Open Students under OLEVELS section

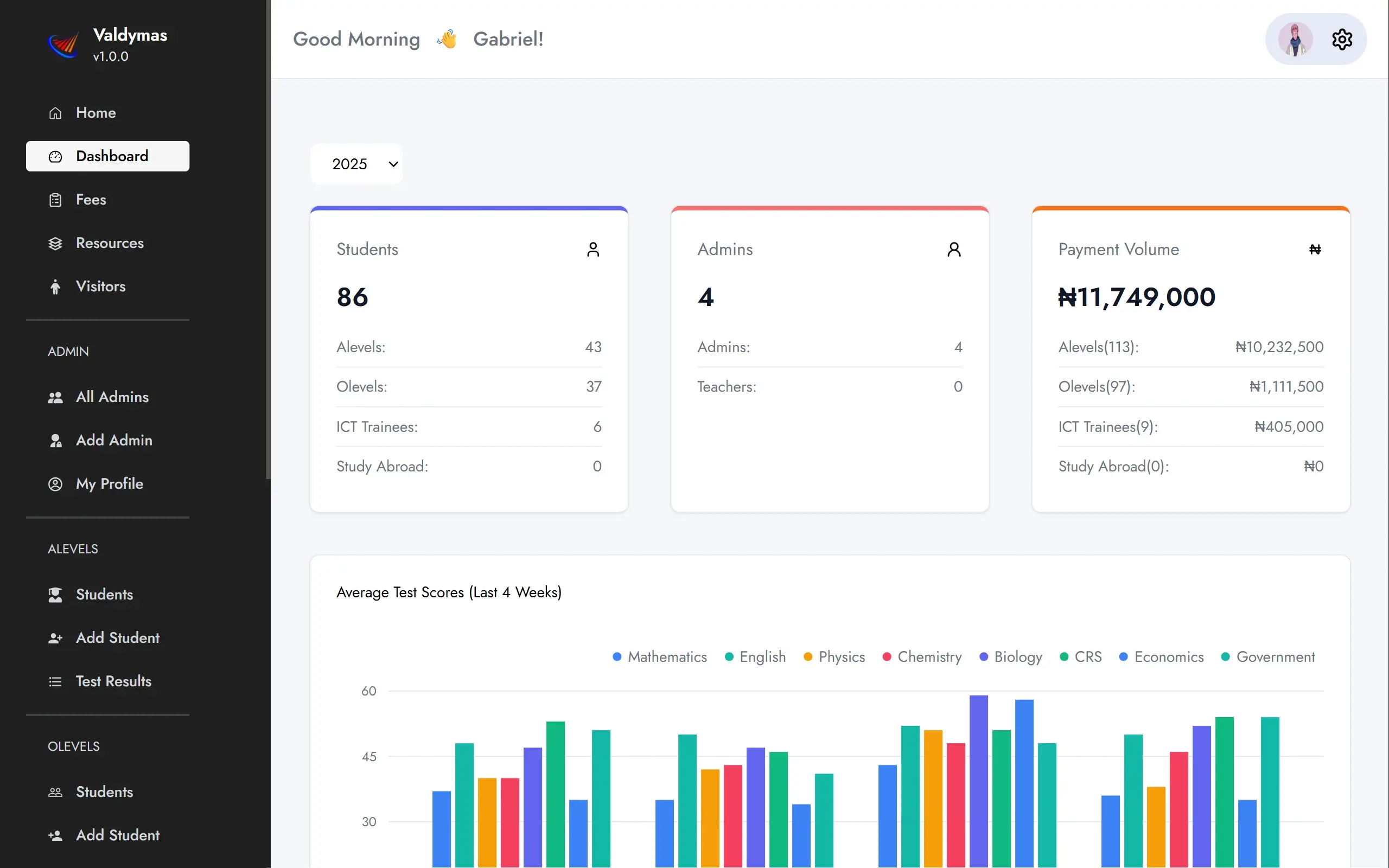(107, 792)
